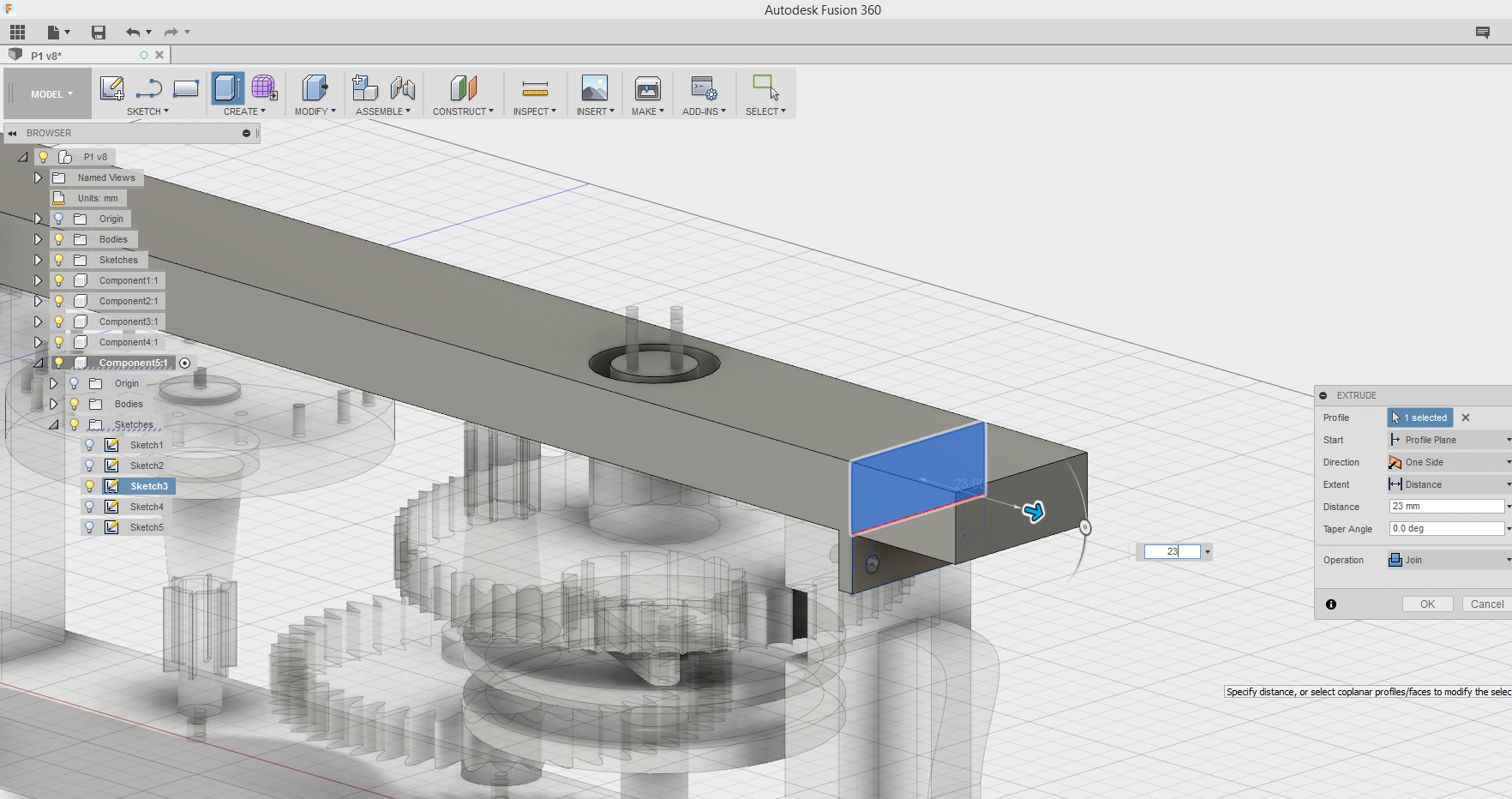The image size is (1512, 799).
Task: Open the MODEL workspace menu
Action: click(51, 94)
